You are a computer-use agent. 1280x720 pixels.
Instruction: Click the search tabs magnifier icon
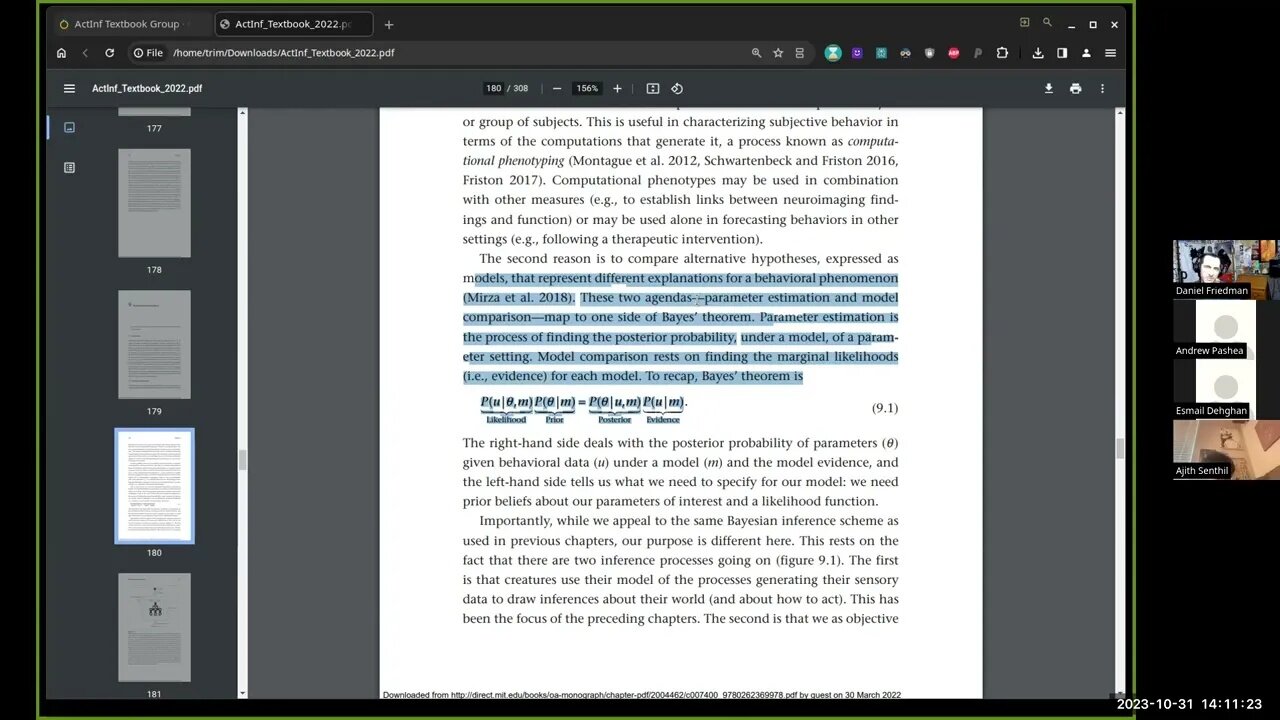(x=1047, y=22)
